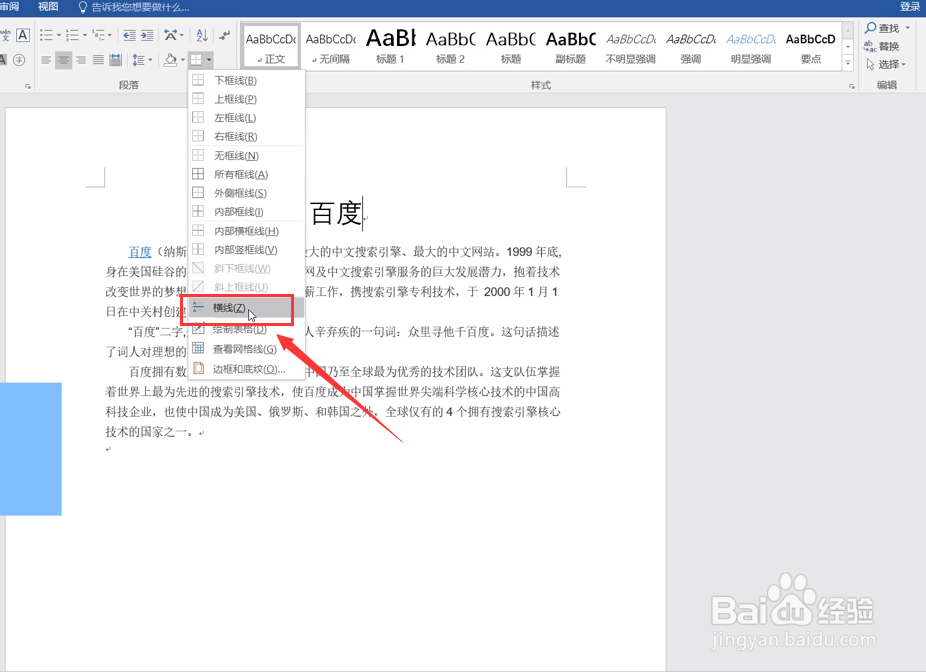
Task: Click the 百度 hyperlink in the document
Action: point(140,251)
